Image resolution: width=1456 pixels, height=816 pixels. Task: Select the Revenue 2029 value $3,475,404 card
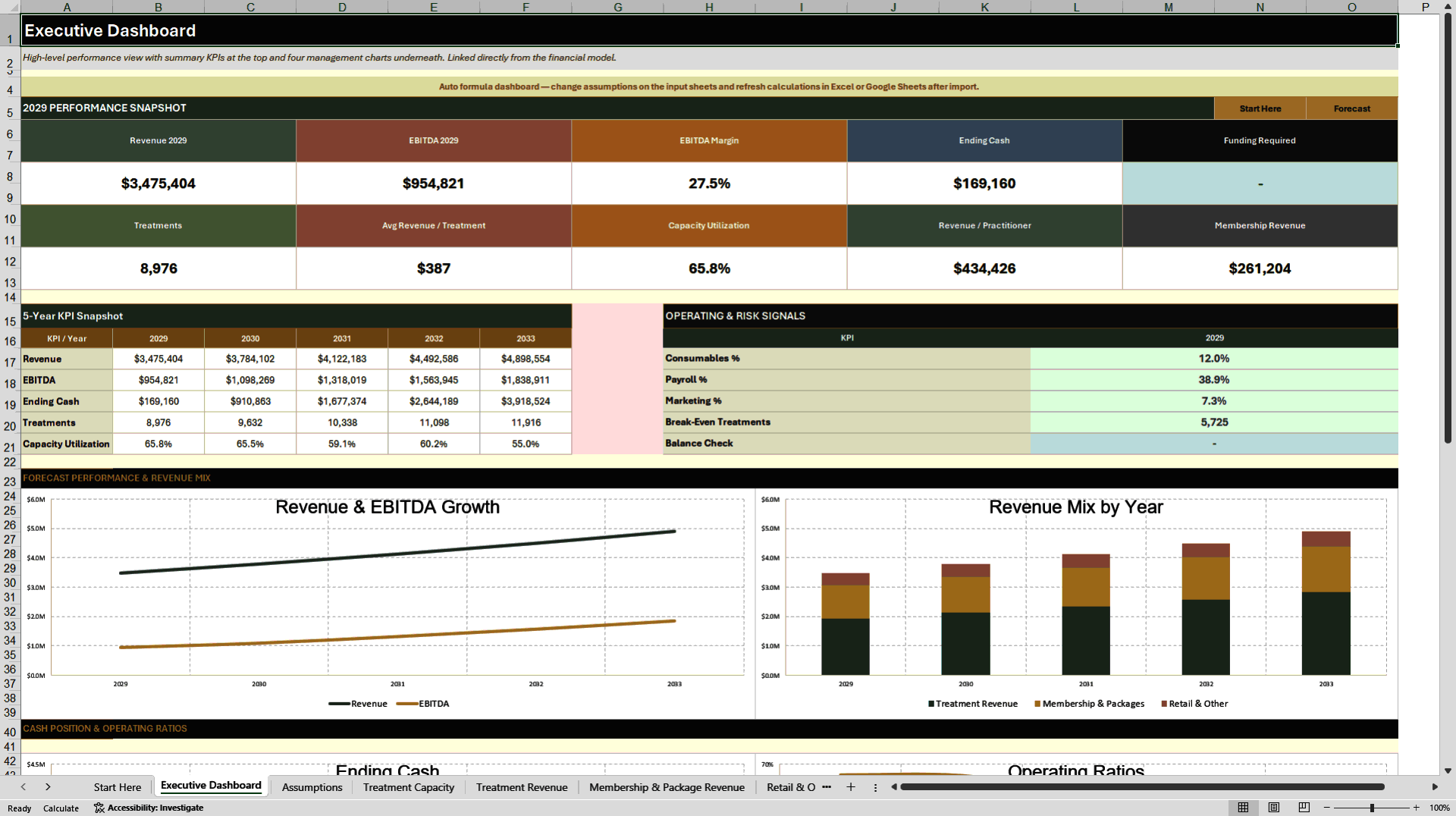tap(158, 184)
